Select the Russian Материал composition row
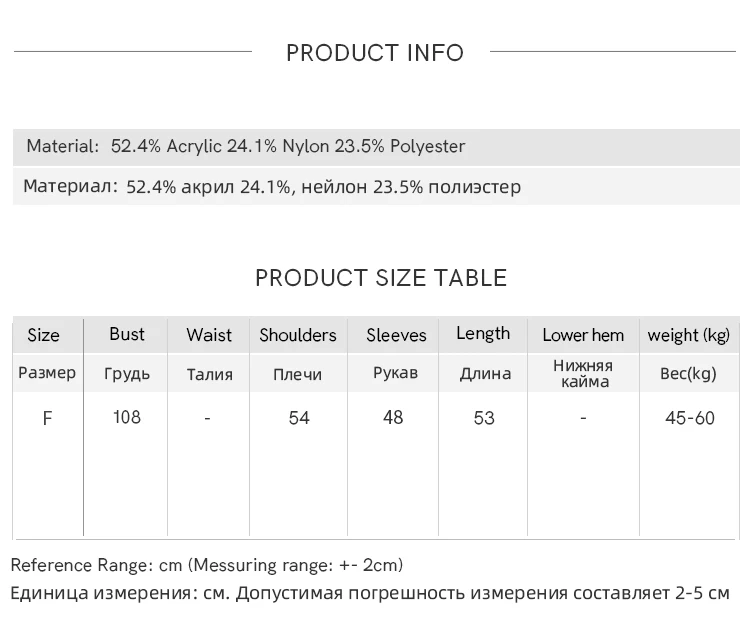Screen dimensions: 750x630 (x=376, y=186)
